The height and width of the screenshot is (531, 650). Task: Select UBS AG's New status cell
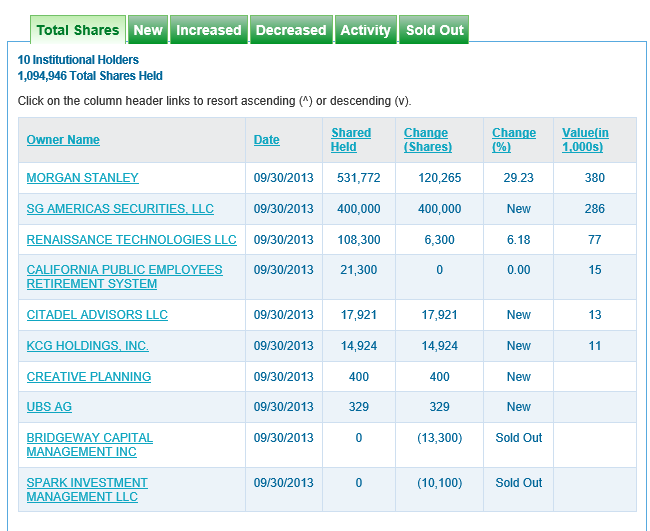coord(519,407)
